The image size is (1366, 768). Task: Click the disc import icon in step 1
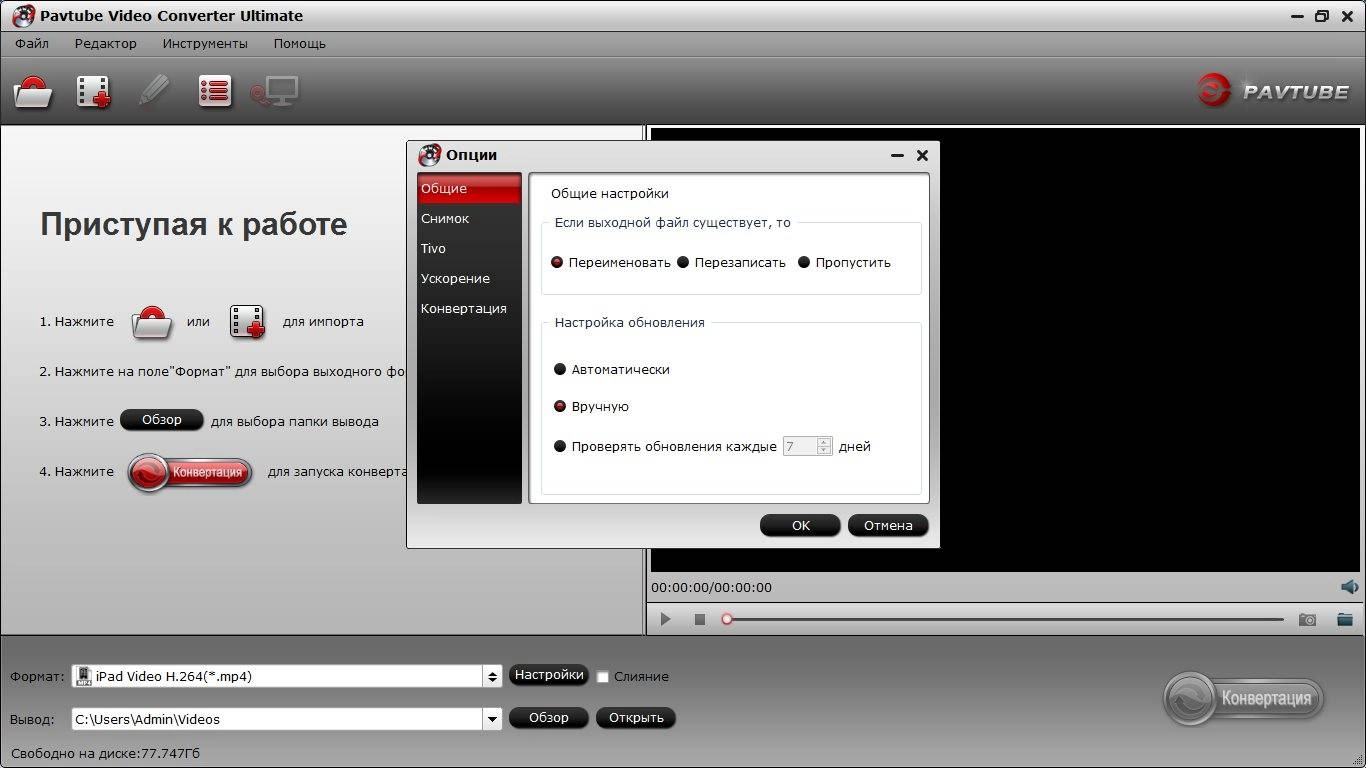point(152,322)
